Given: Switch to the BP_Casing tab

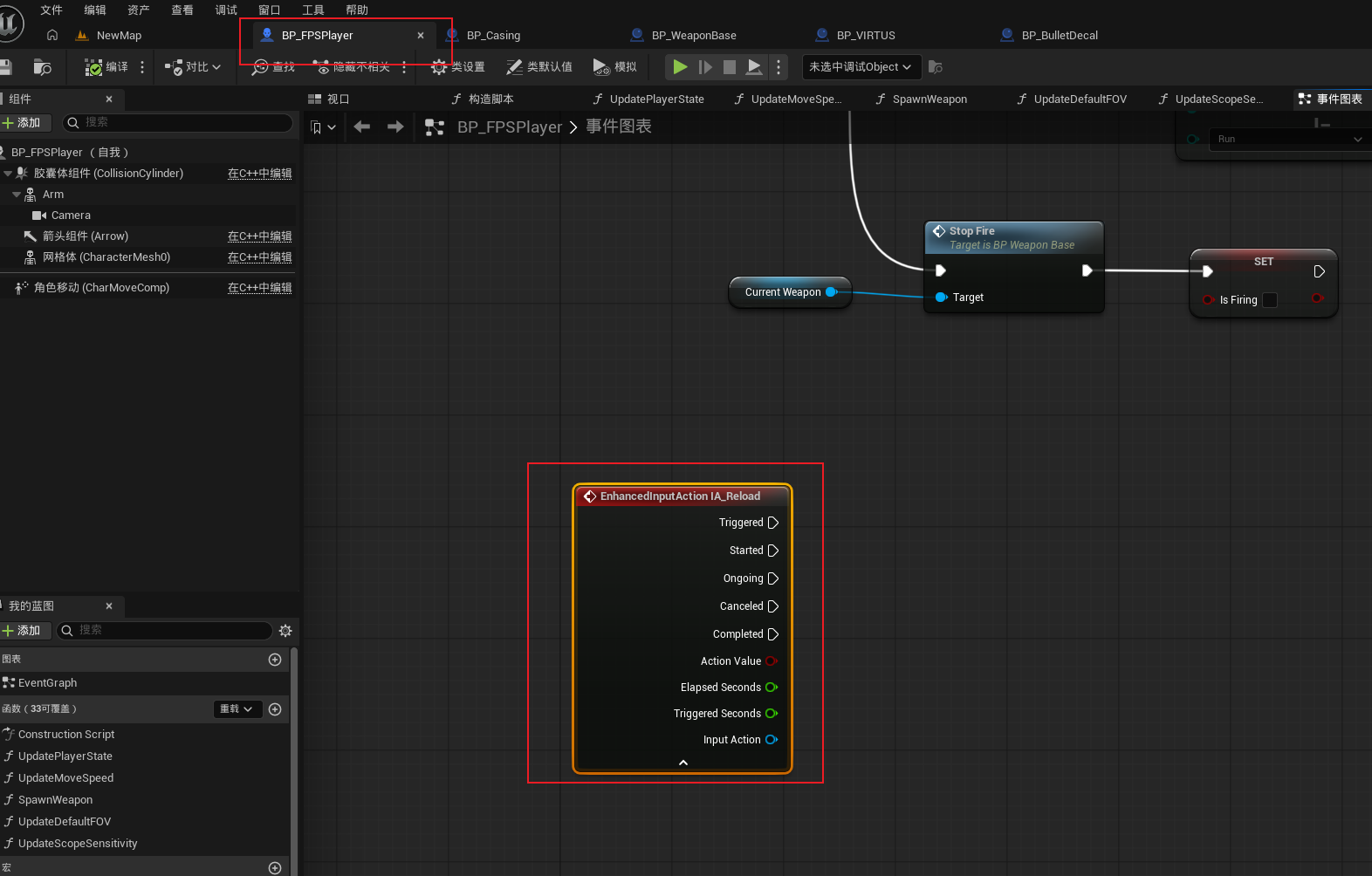Looking at the screenshot, I should coord(493,36).
